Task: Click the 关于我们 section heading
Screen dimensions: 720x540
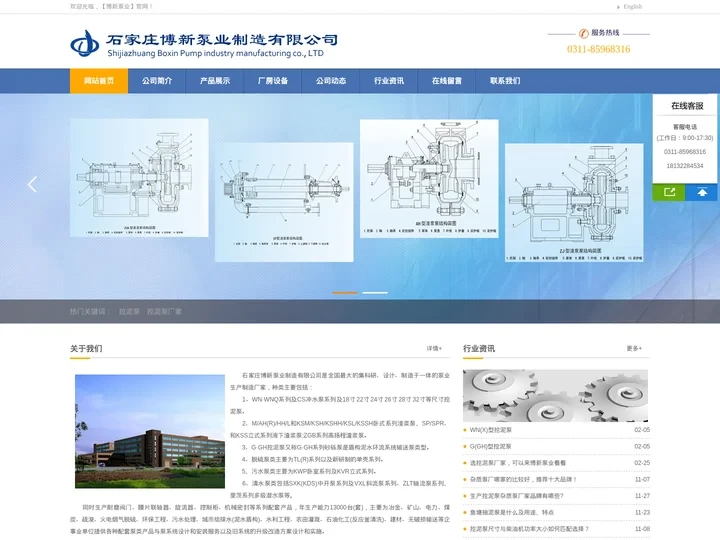Action: point(86,349)
